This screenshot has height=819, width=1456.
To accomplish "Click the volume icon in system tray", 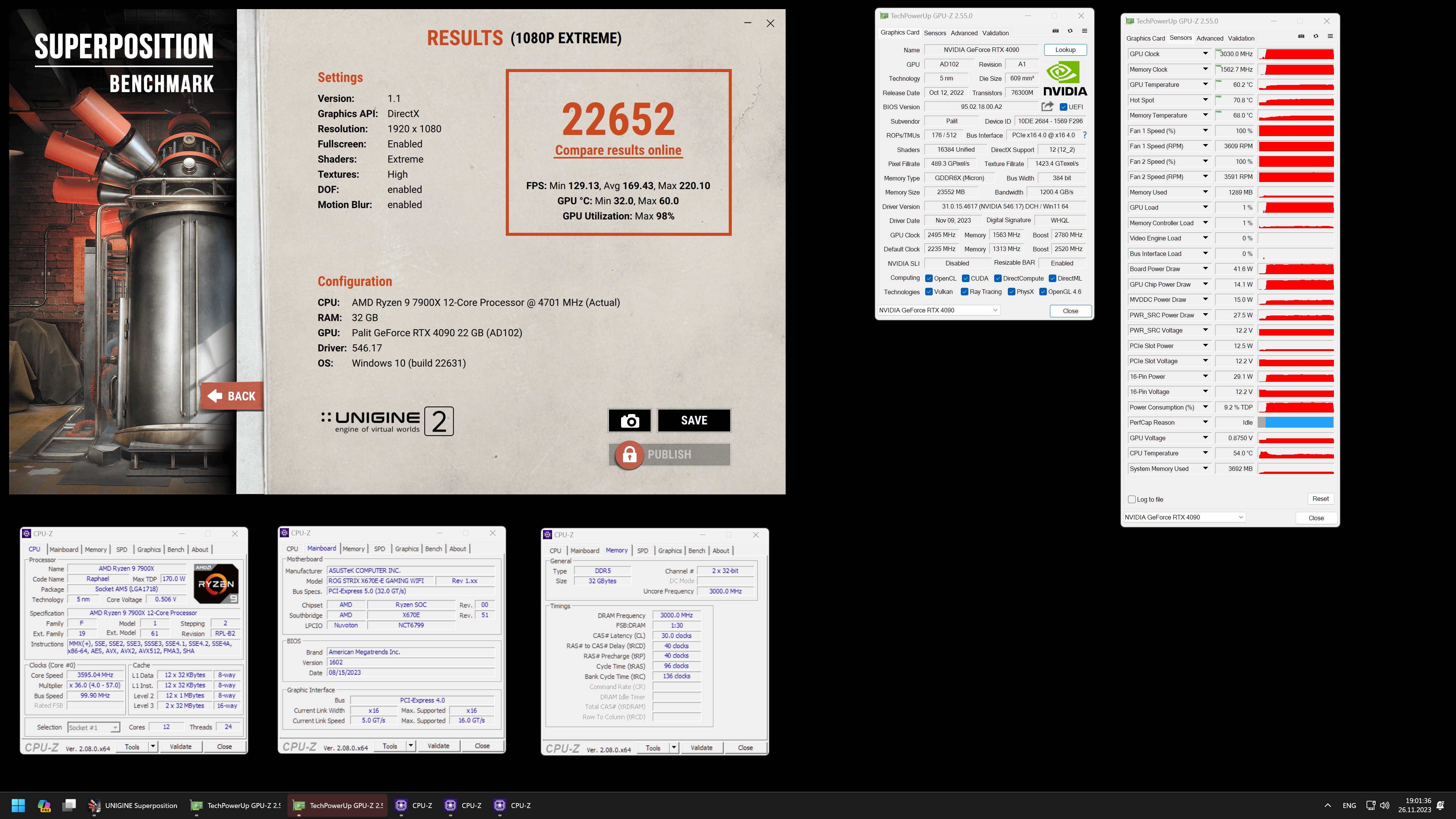I will point(1384,805).
